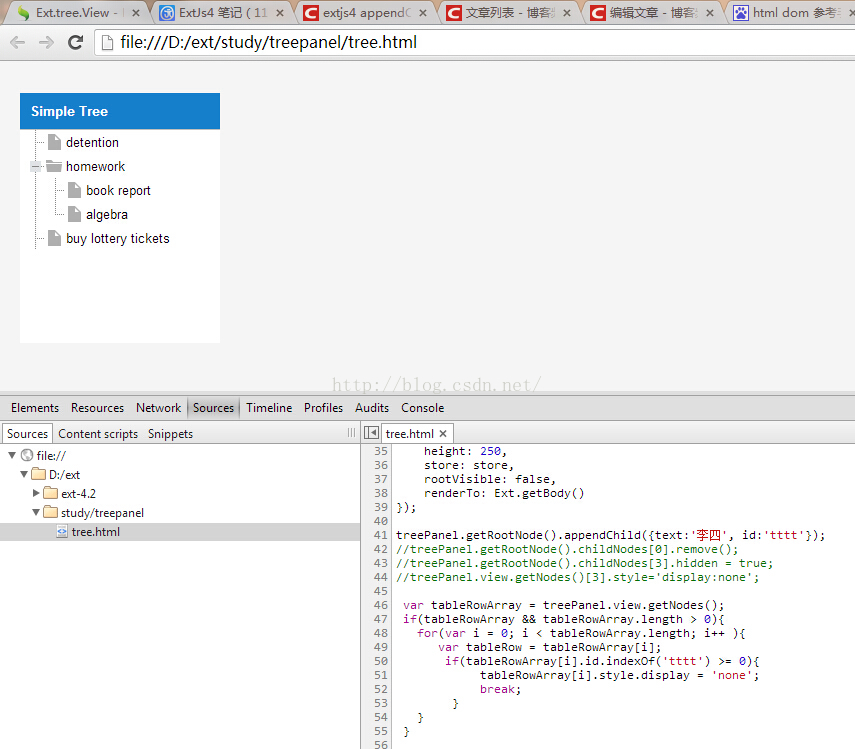Screen dimensions: 855x749
Task: Click the ext-4.2 folder icon
Action: pos(51,493)
